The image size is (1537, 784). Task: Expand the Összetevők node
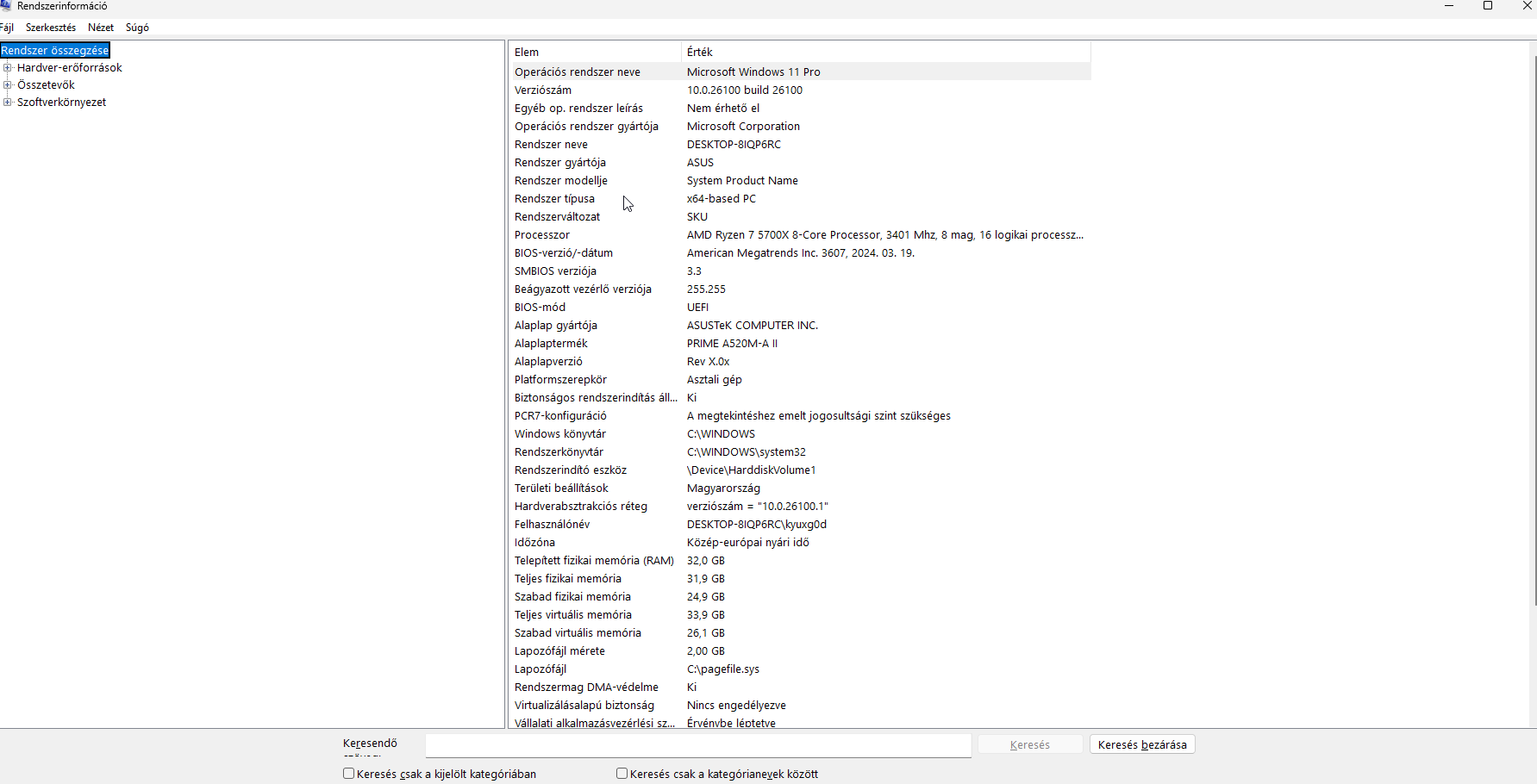click(x=8, y=84)
